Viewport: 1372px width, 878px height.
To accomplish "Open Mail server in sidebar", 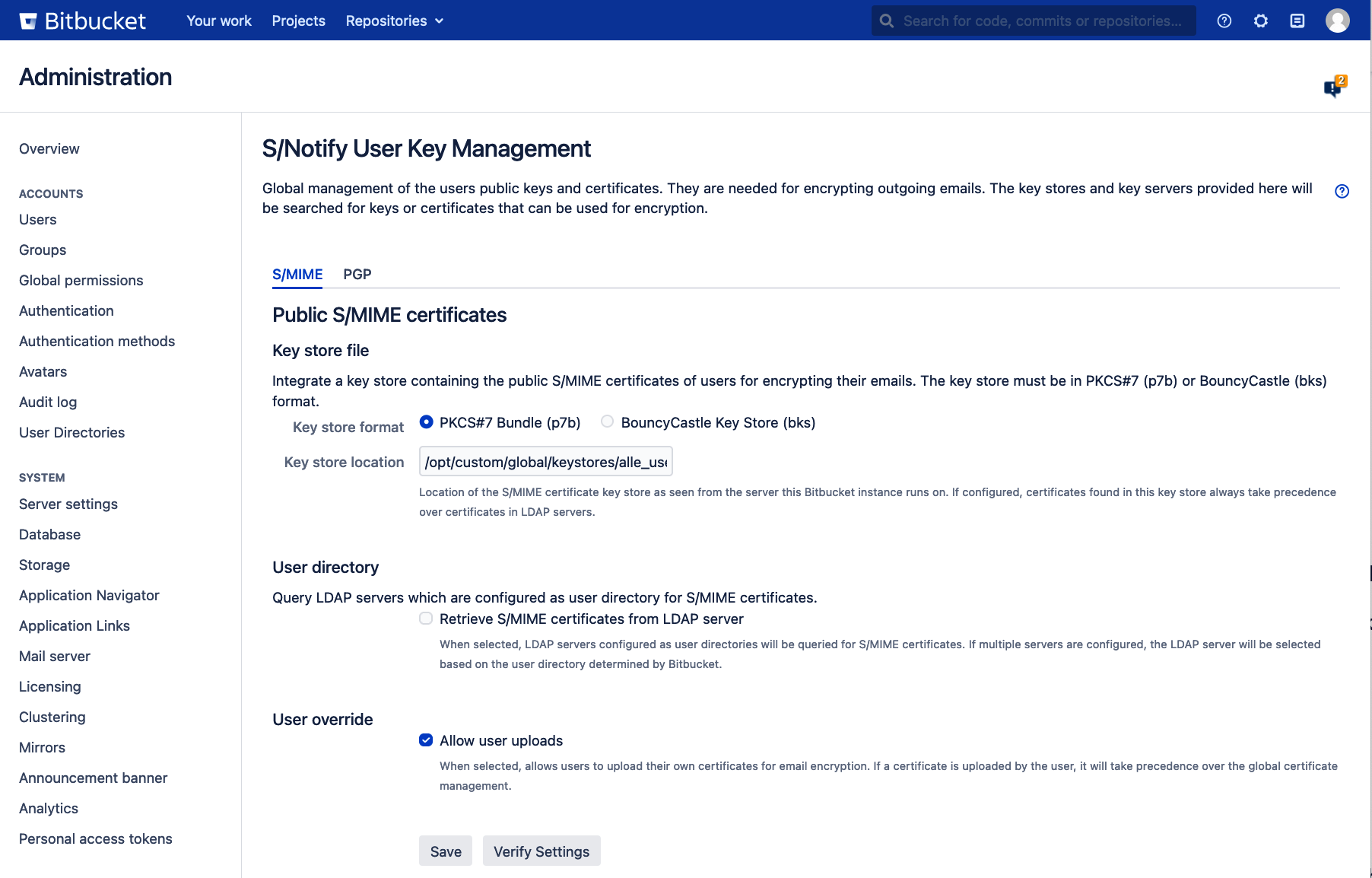I will tap(55, 656).
